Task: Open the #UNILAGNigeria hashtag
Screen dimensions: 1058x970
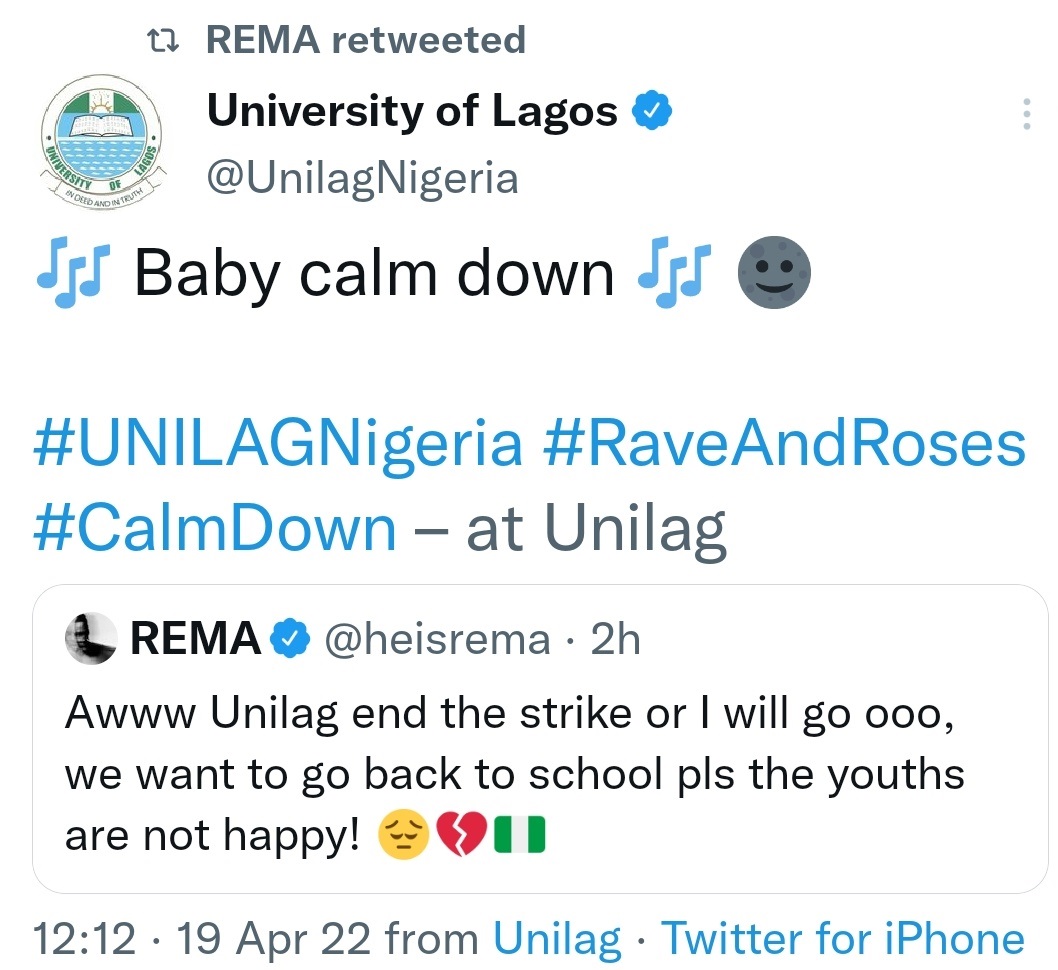Action: point(278,445)
